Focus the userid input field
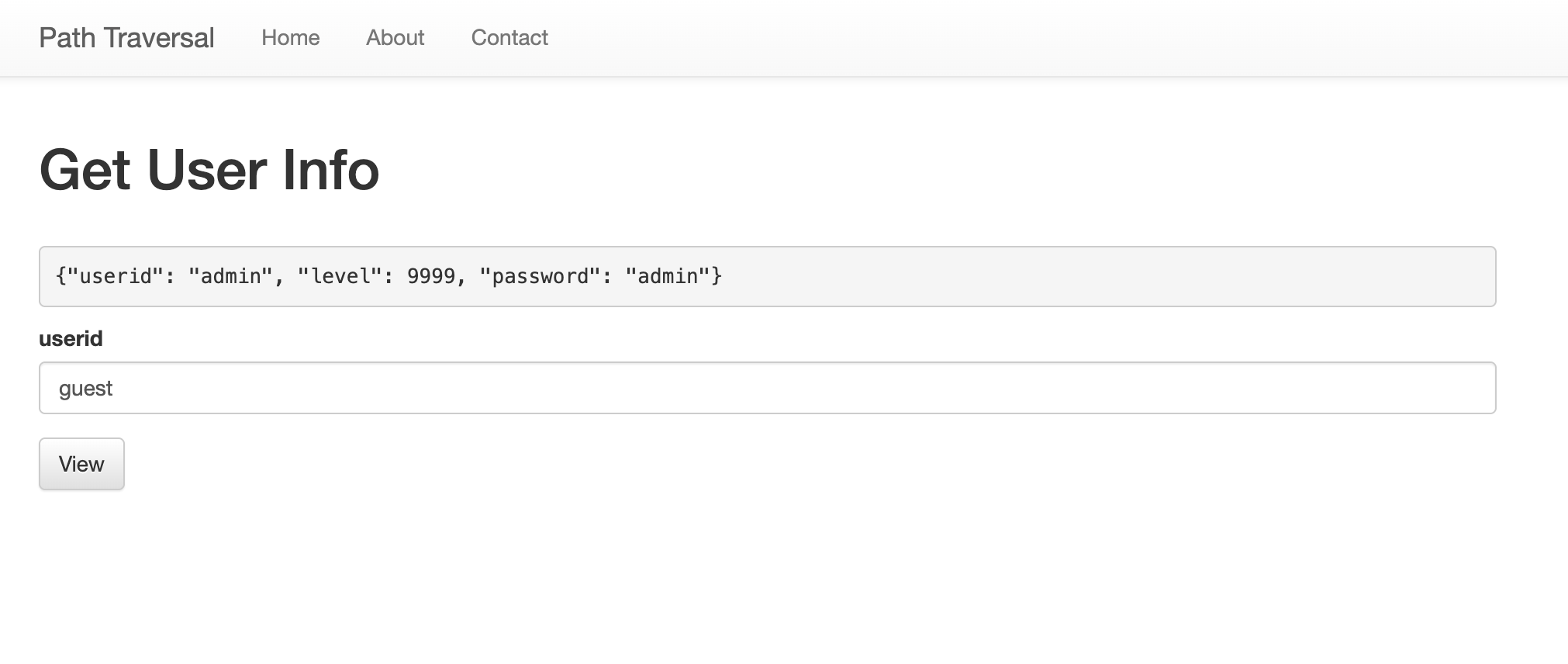Viewport: 1568px width, 664px height. click(x=766, y=388)
